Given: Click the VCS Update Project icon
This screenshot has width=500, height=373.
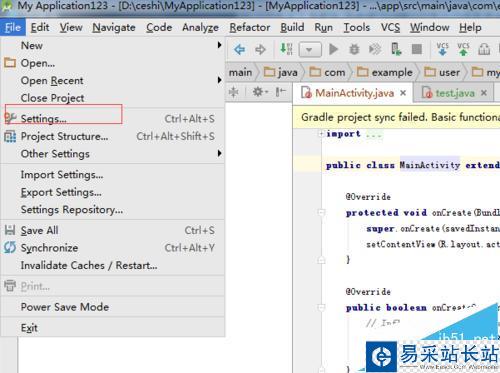Looking at the screenshot, I should pos(442,49).
